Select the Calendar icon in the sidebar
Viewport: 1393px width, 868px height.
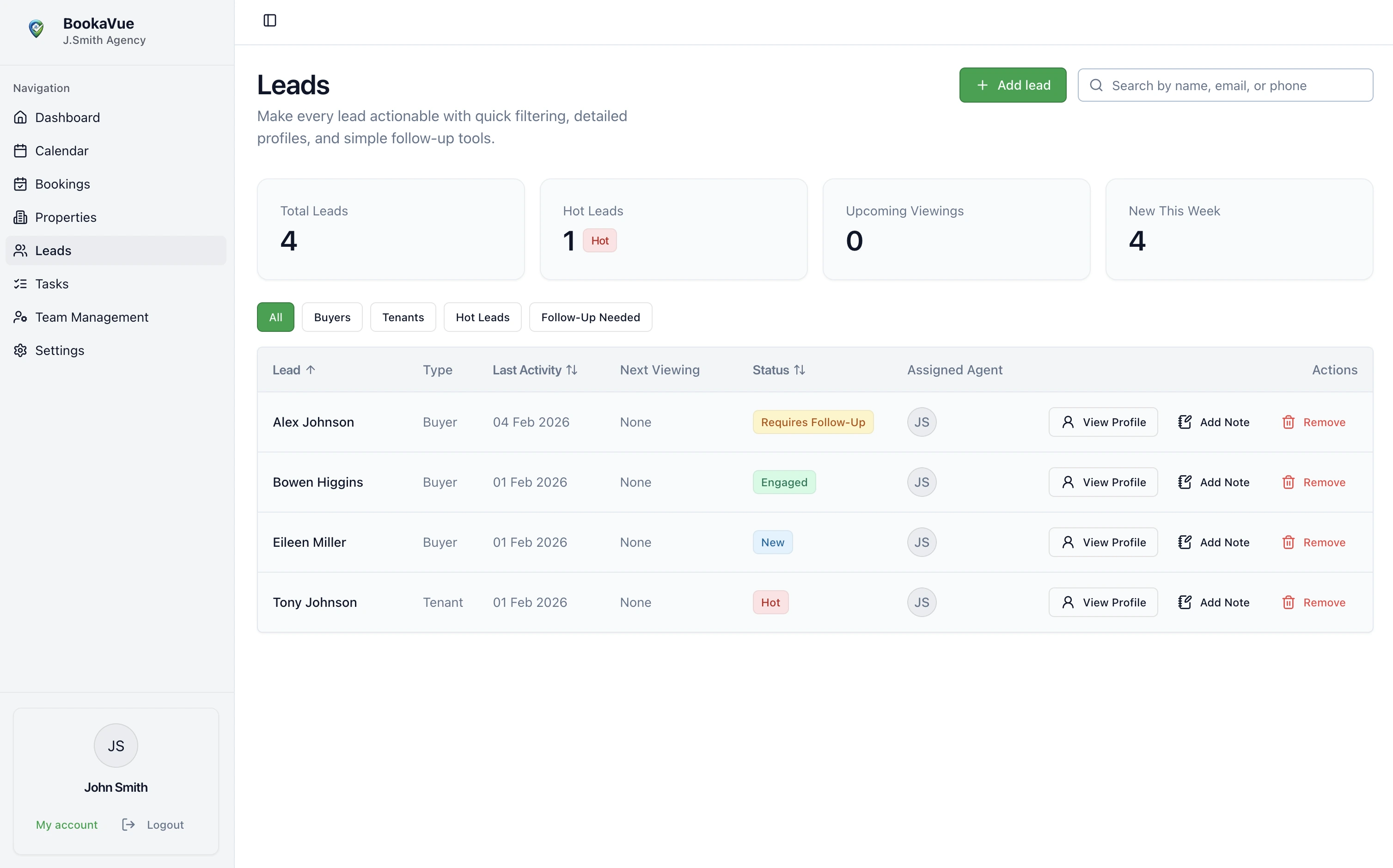coord(20,150)
